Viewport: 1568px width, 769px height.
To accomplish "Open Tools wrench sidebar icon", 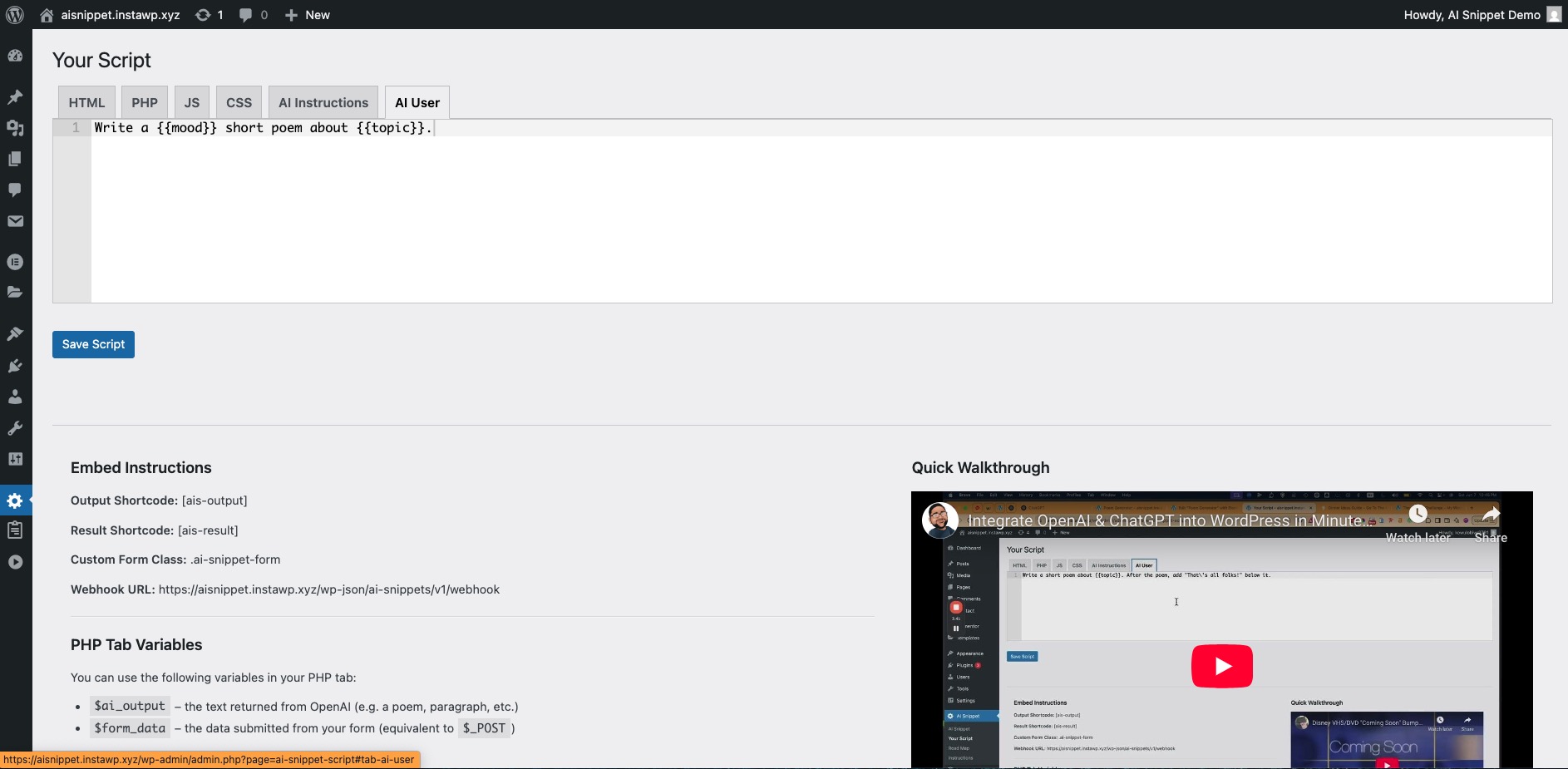I will 15,428.
